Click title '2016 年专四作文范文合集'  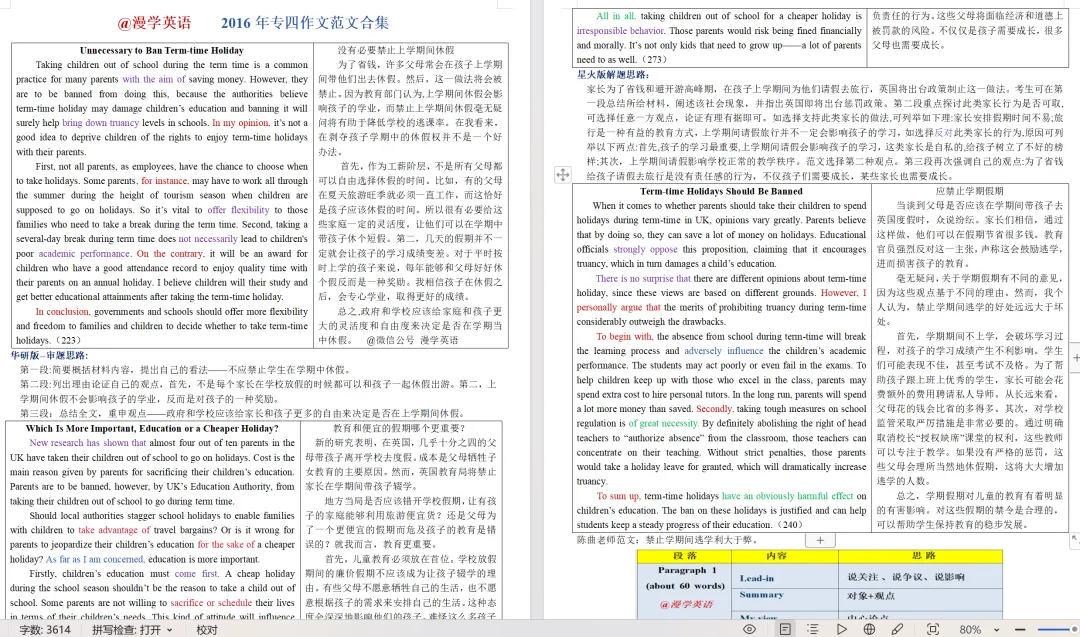[x=305, y=23]
